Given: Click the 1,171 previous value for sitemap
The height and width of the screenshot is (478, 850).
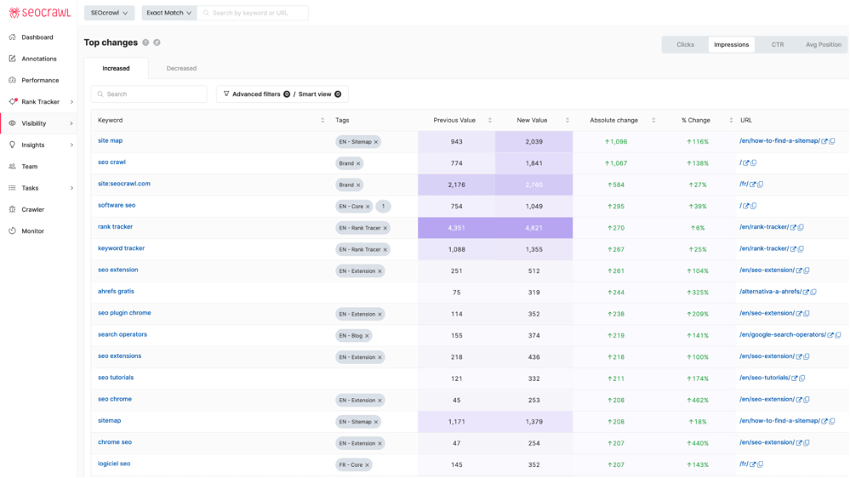Looking at the screenshot, I should (x=456, y=422).
